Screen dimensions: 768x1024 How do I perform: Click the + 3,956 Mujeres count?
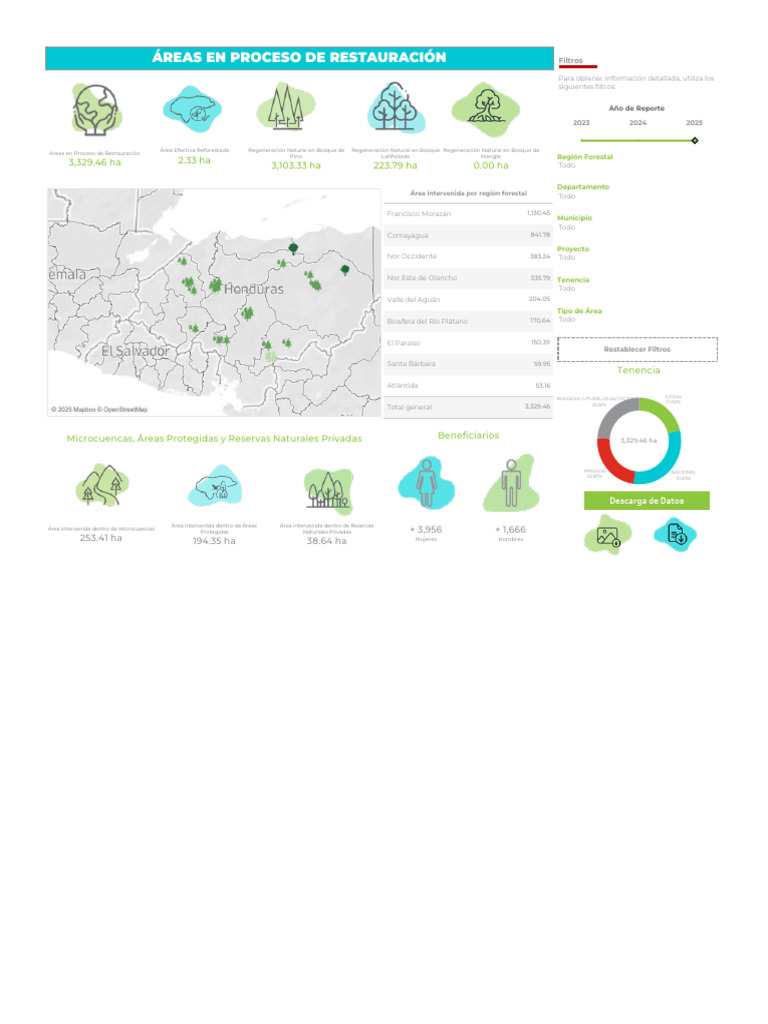pos(426,529)
